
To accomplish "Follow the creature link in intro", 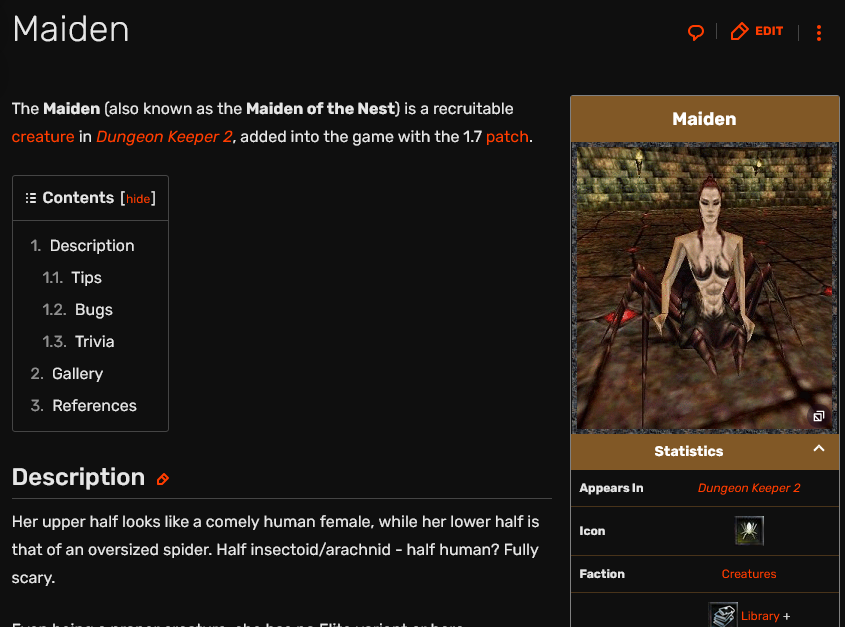I will (43, 137).
